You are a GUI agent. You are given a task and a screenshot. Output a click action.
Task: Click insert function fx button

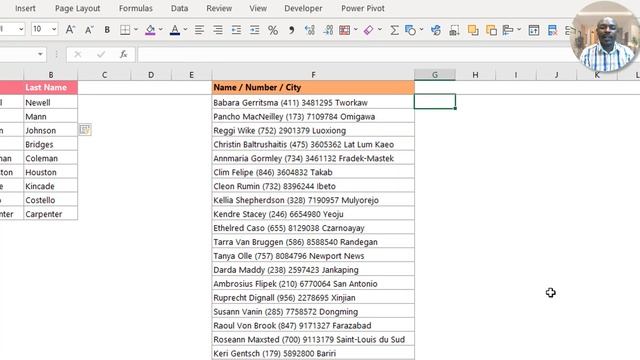(x=123, y=54)
